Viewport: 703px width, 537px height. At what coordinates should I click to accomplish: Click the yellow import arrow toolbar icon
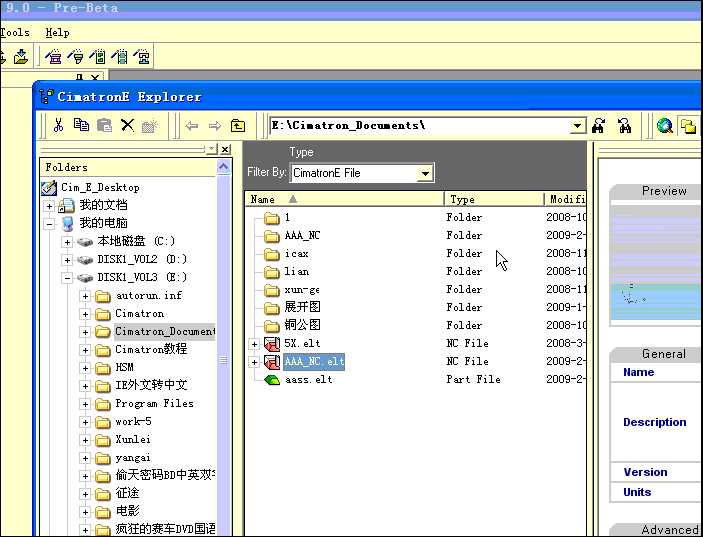coord(21,56)
